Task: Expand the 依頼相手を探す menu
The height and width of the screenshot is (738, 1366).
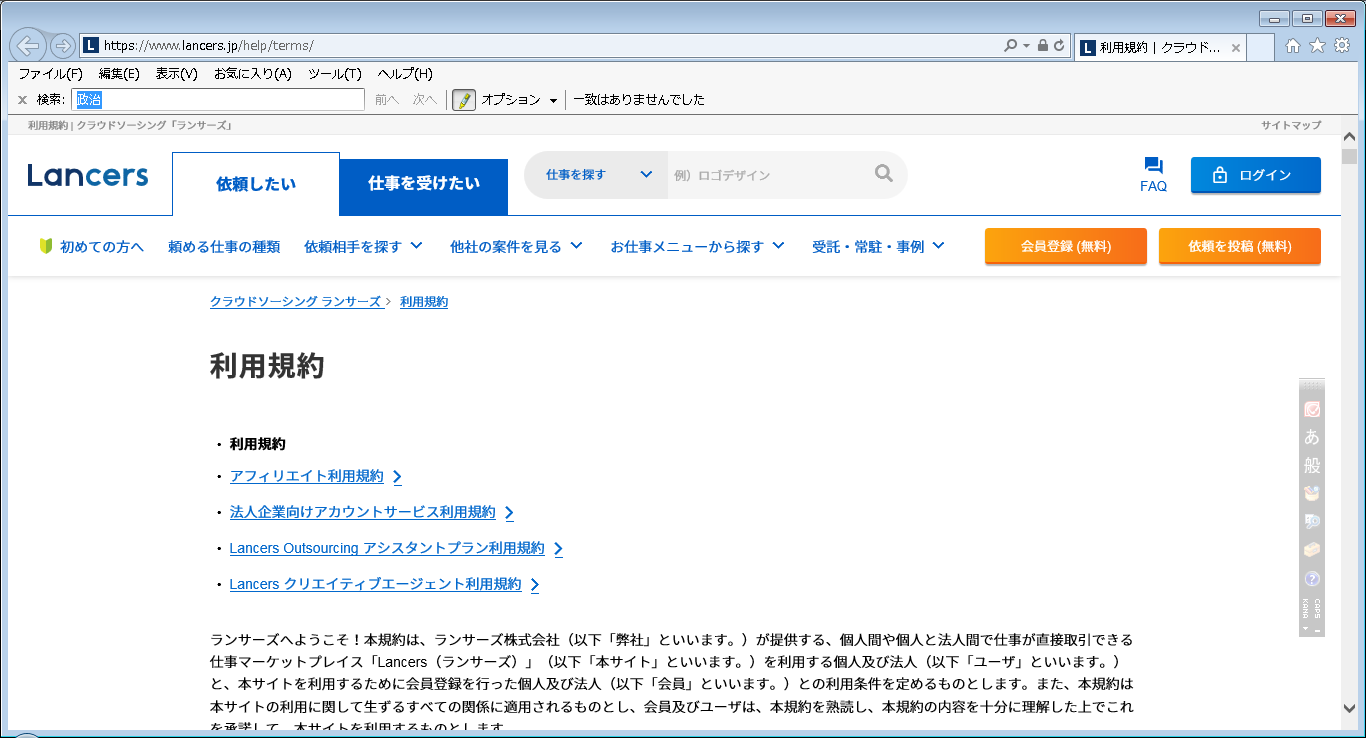Action: [363, 246]
